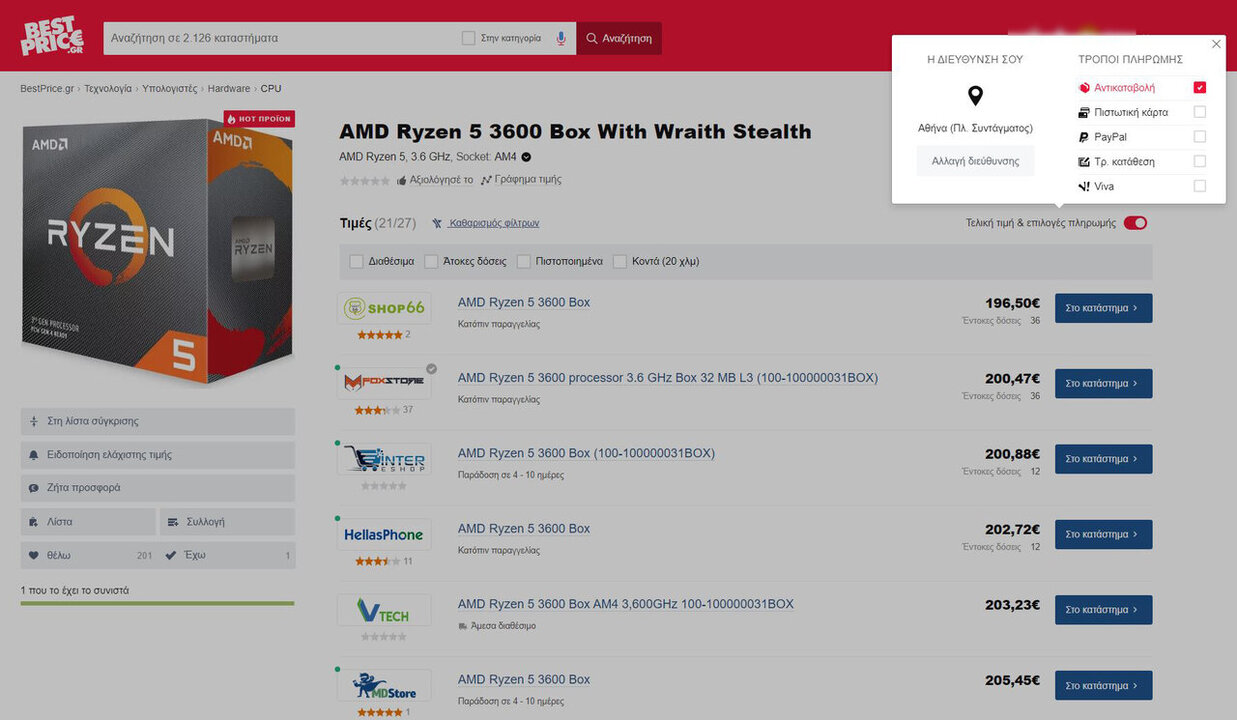Open the Winter e-shop store logo

click(x=384, y=459)
